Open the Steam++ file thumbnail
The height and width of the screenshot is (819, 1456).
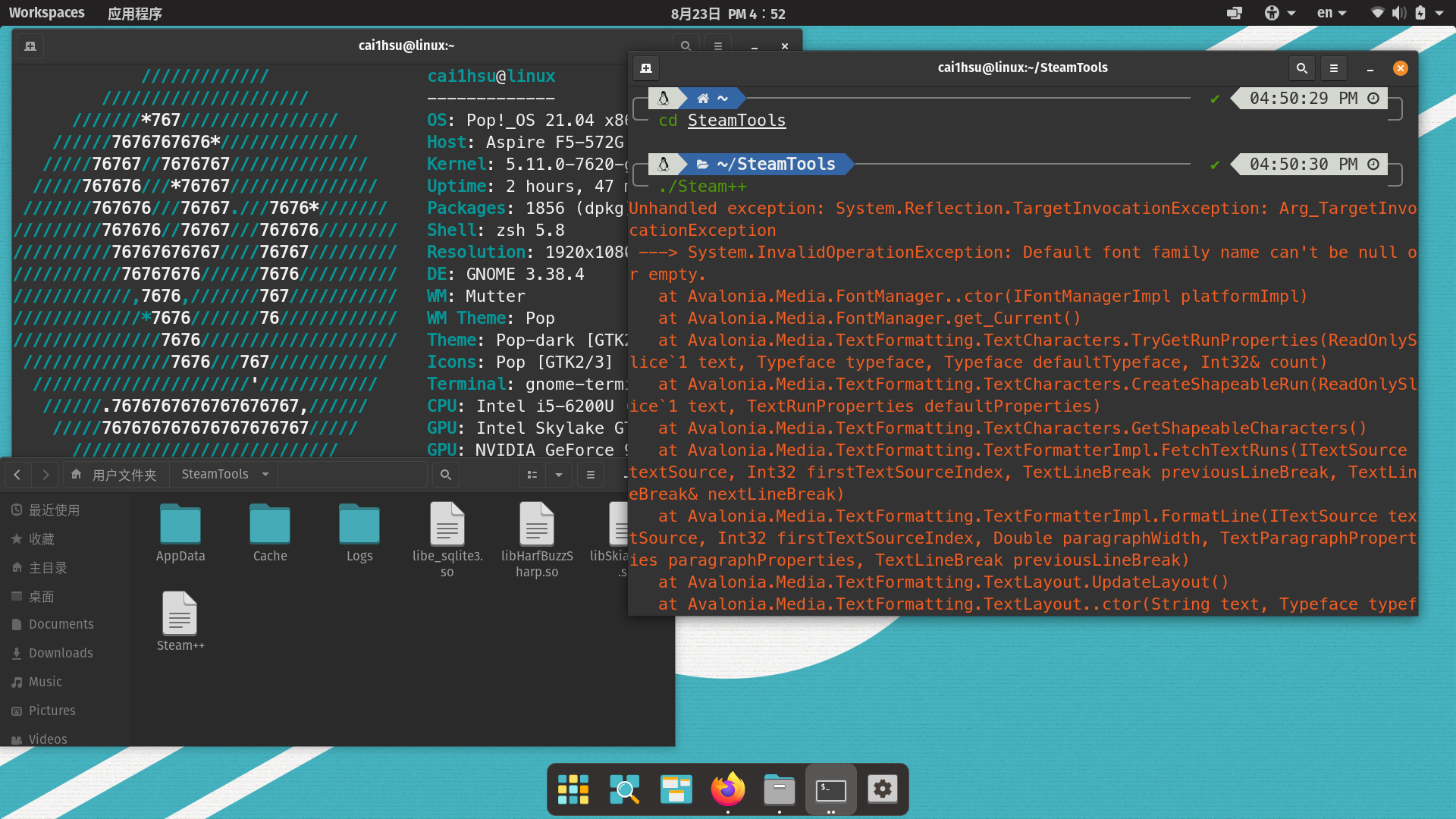(x=180, y=613)
